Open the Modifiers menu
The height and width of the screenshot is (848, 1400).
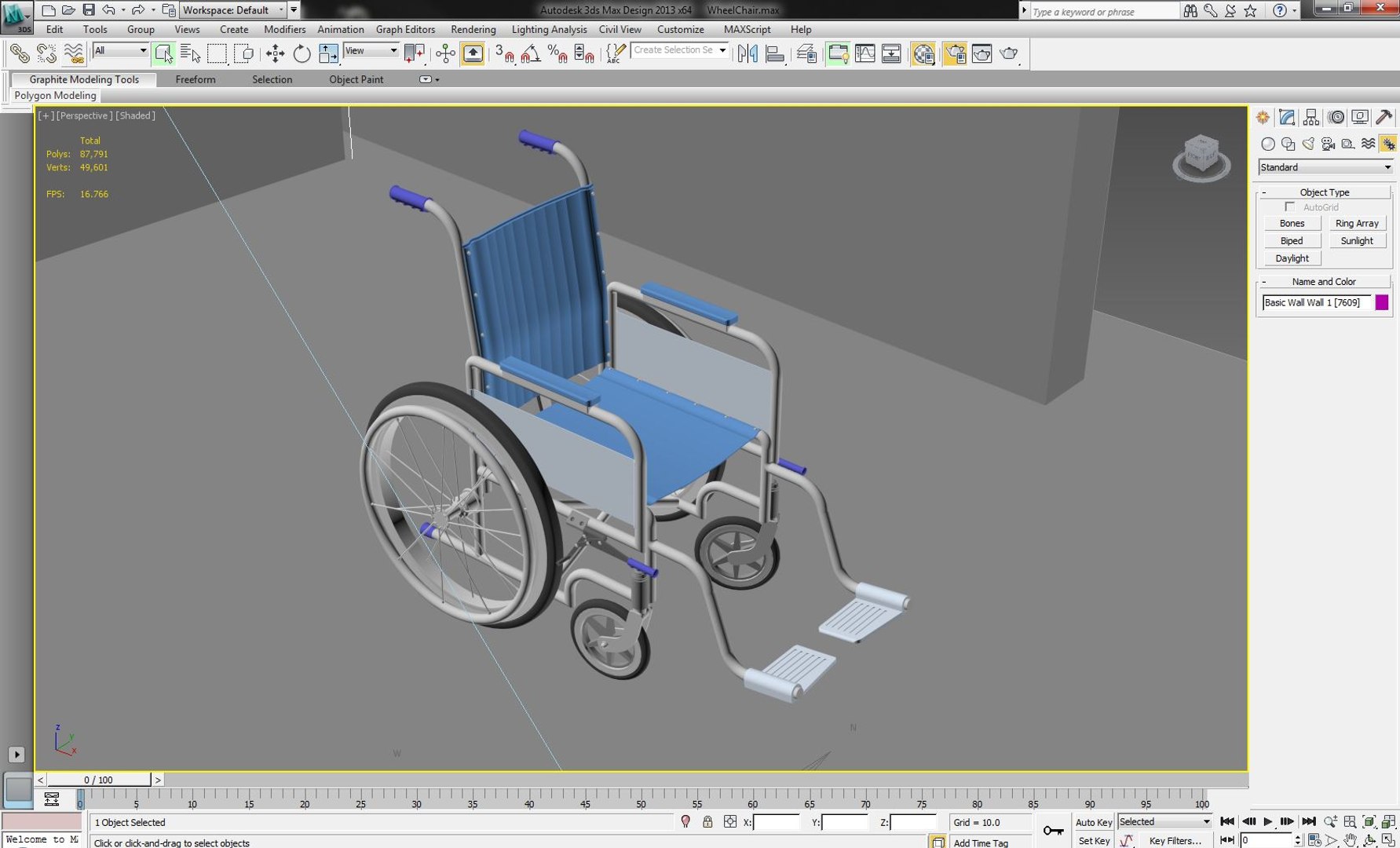(x=284, y=29)
